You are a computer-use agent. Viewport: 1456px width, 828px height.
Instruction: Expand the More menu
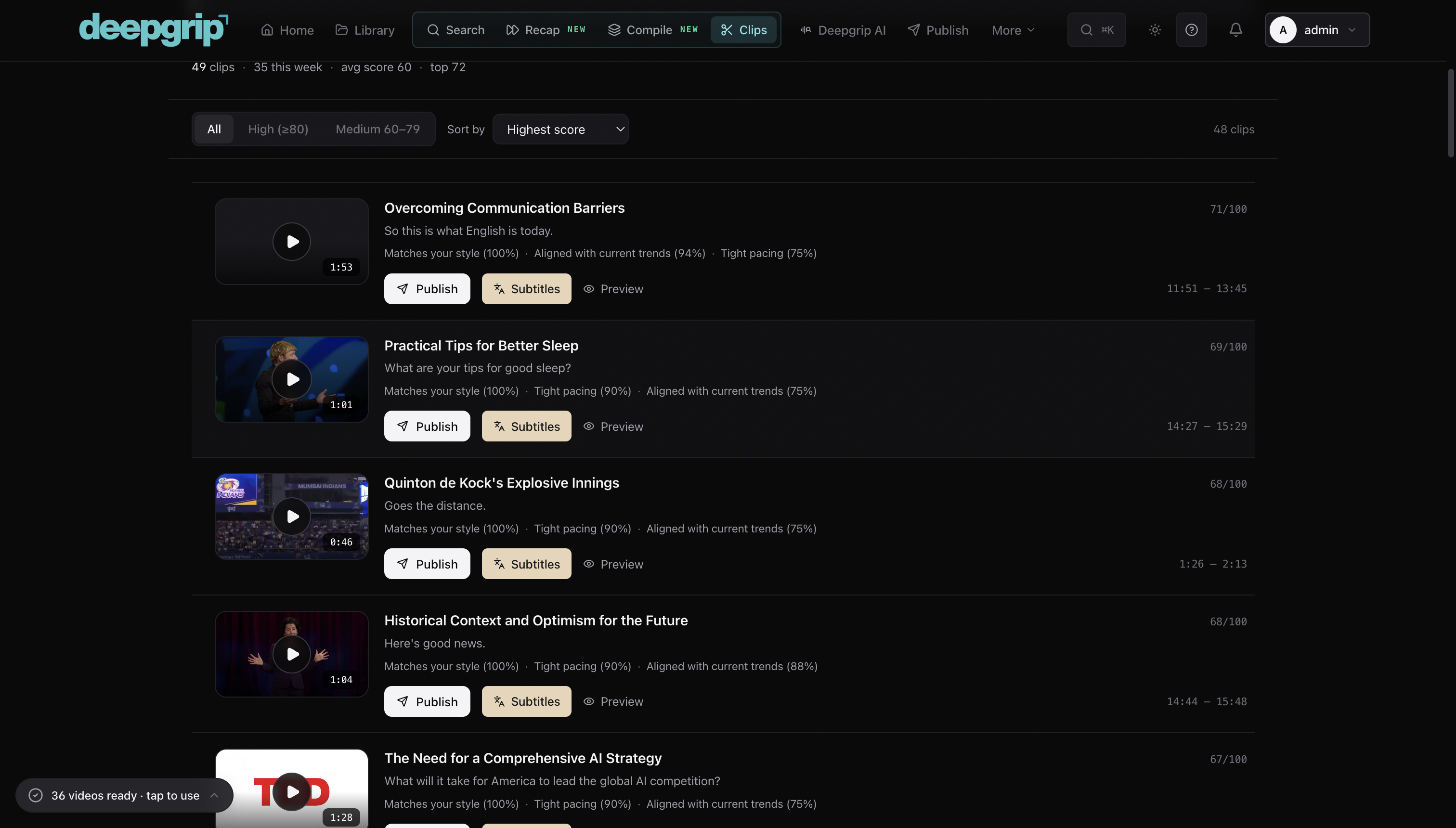coord(1013,30)
